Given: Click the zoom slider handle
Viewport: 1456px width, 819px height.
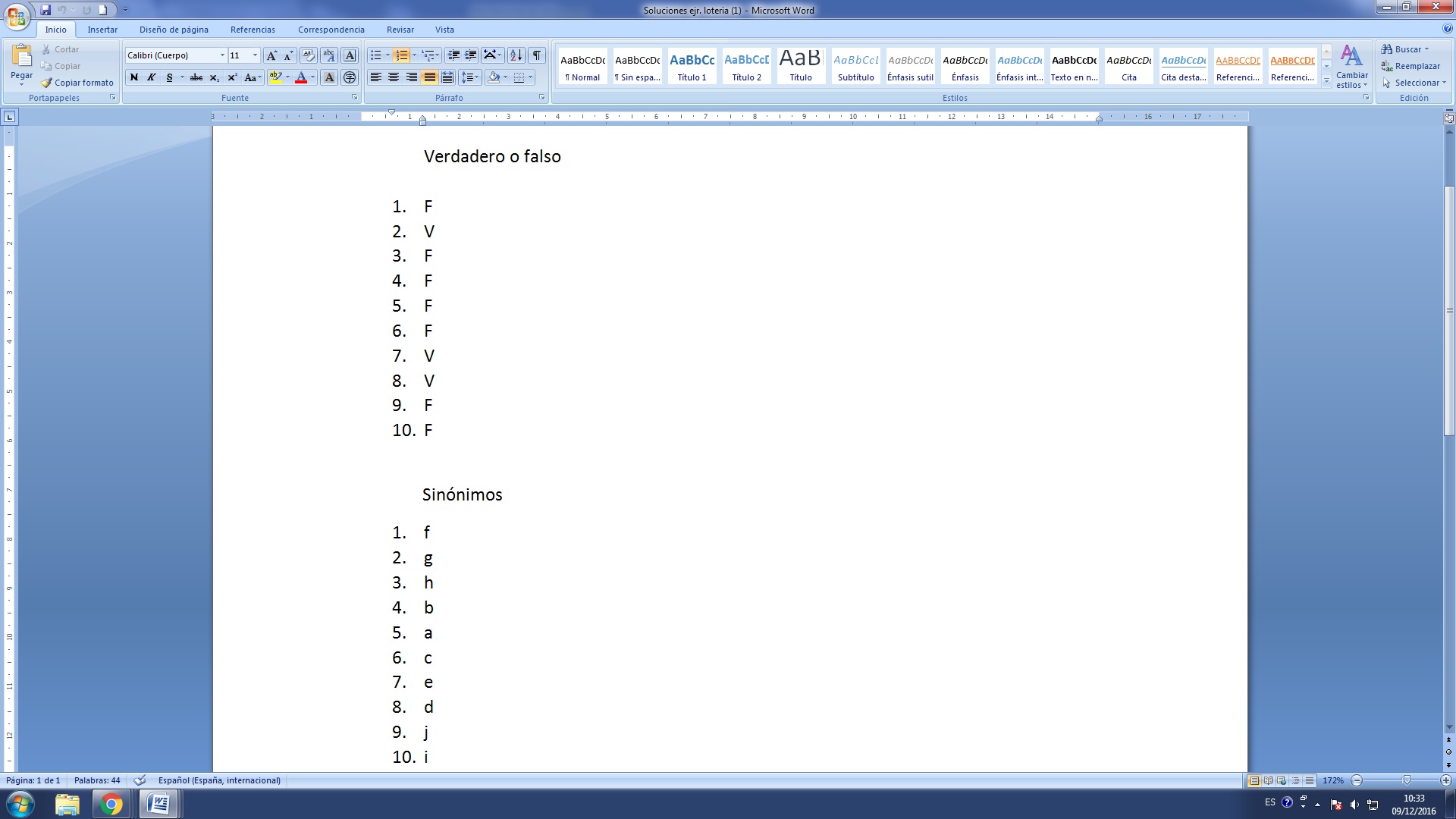Looking at the screenshot, I should pos(1407,780).
